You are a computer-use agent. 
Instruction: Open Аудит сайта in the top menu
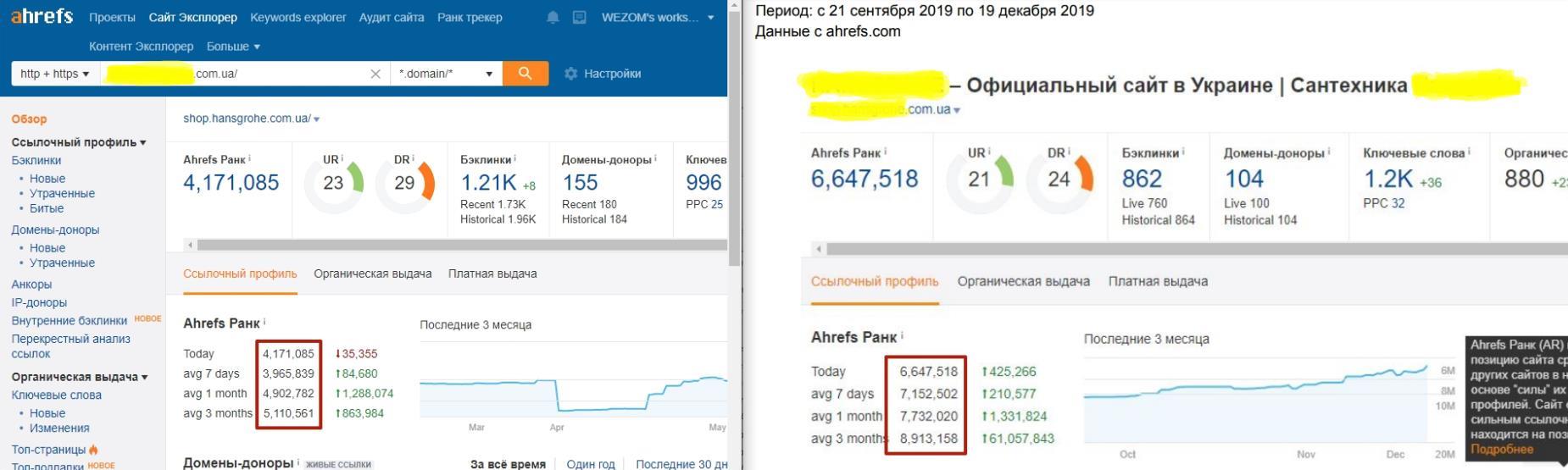click(392, 17)
